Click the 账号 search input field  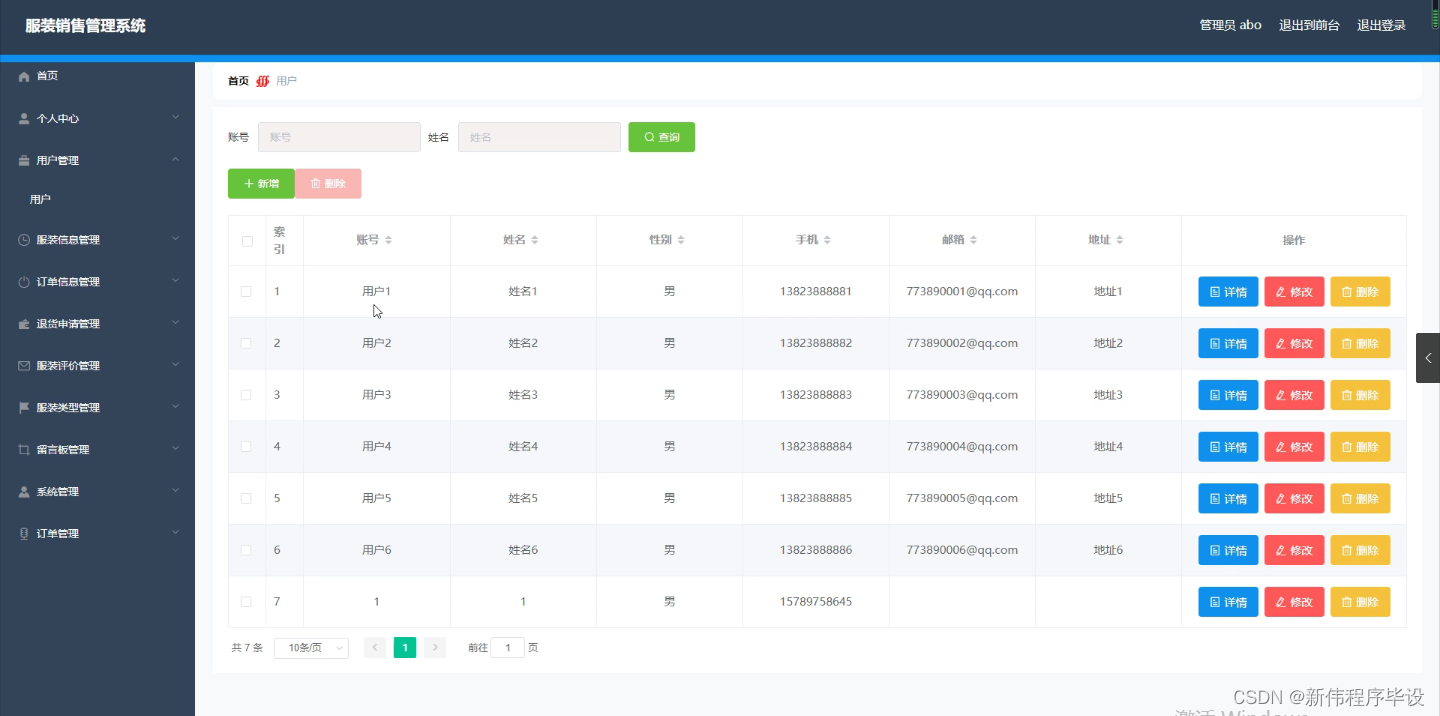(x=338, y=136)
